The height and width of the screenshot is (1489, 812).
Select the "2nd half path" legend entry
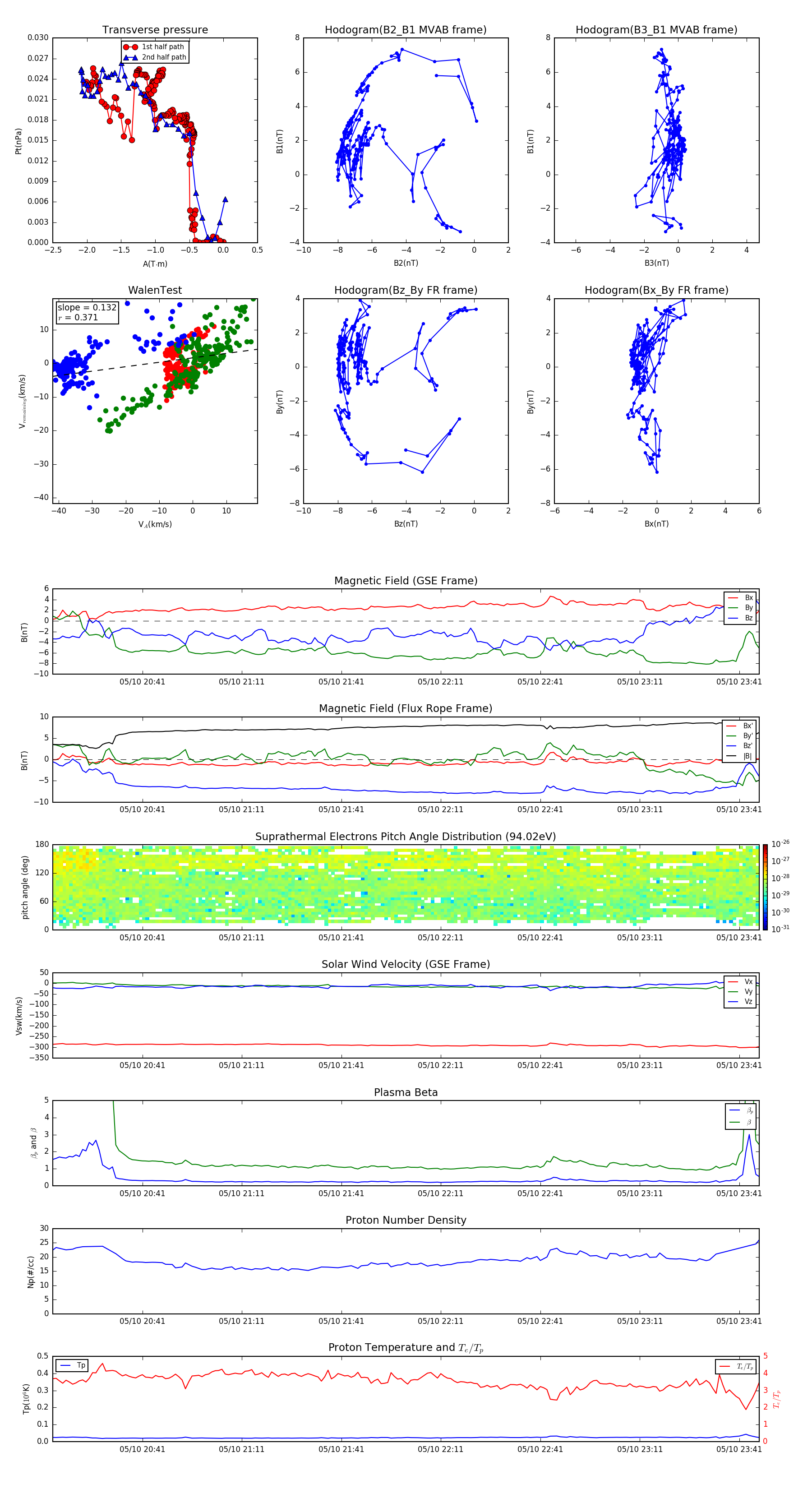(156, 57)
